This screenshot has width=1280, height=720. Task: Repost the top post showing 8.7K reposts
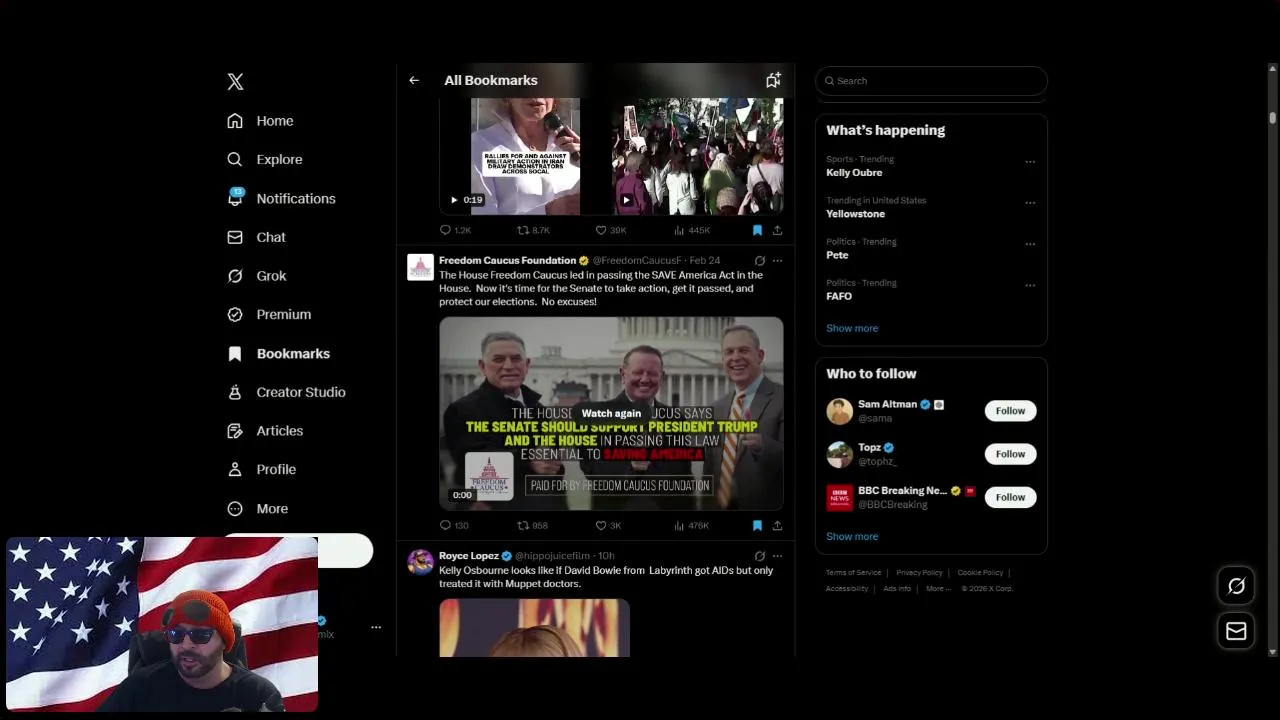pyautogui.click(x=533, y=230)
